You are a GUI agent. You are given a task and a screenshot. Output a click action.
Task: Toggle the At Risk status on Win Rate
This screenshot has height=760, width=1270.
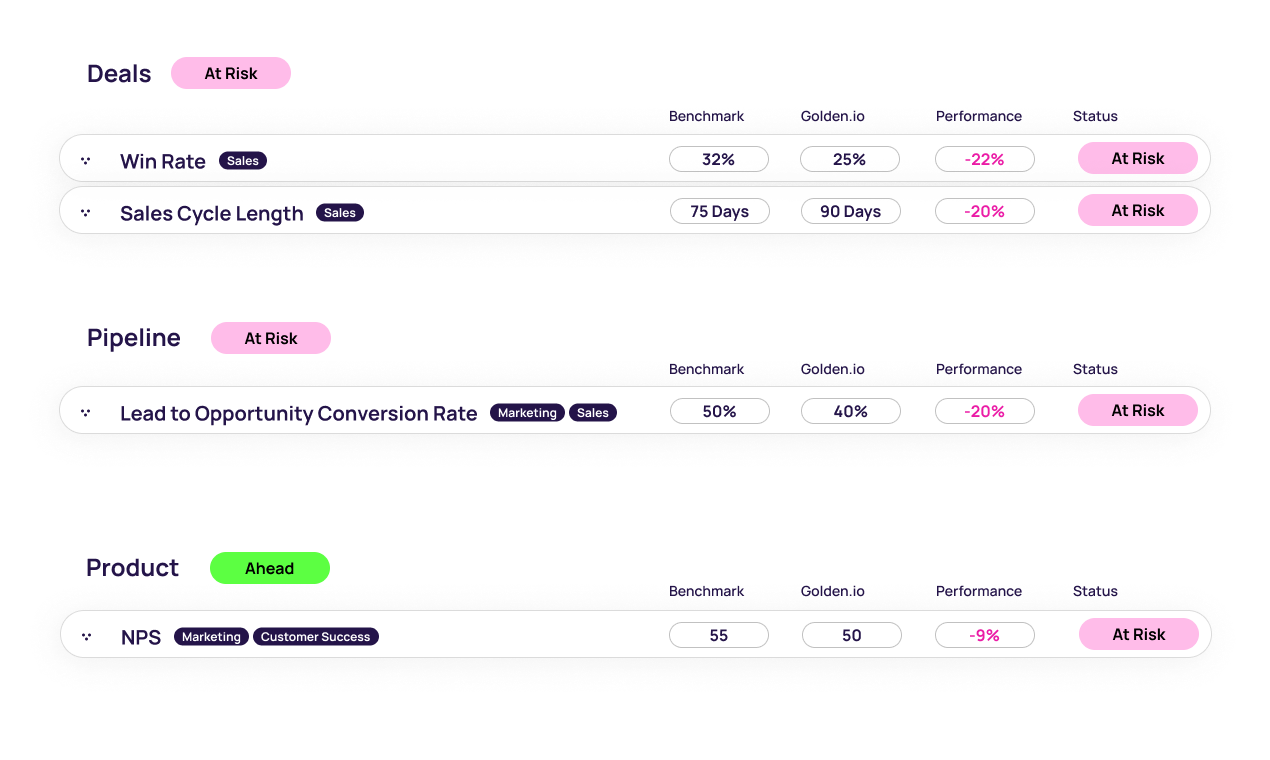click(x=1137, y=158)
